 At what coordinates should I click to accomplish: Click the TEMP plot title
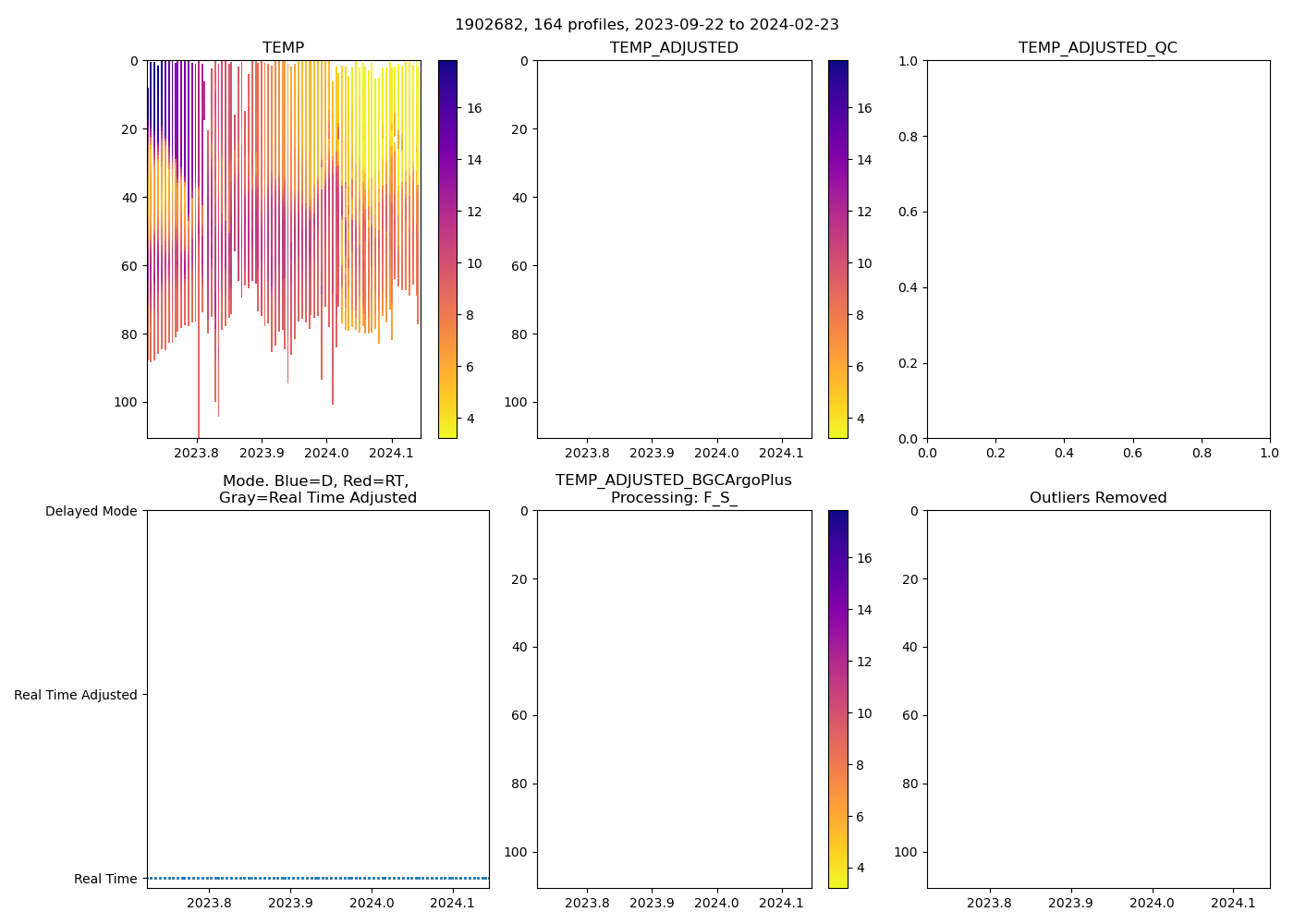283,48
